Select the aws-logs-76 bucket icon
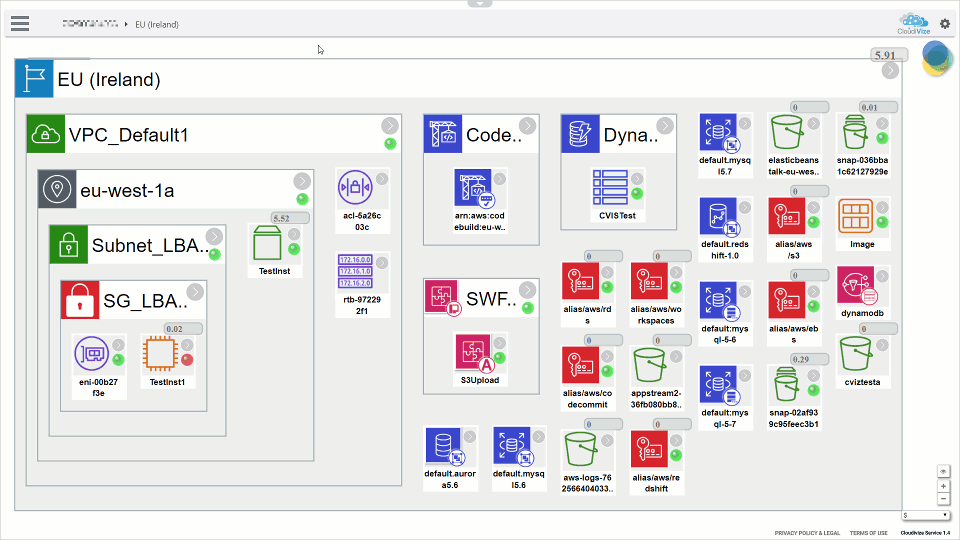 pos(580,449)
